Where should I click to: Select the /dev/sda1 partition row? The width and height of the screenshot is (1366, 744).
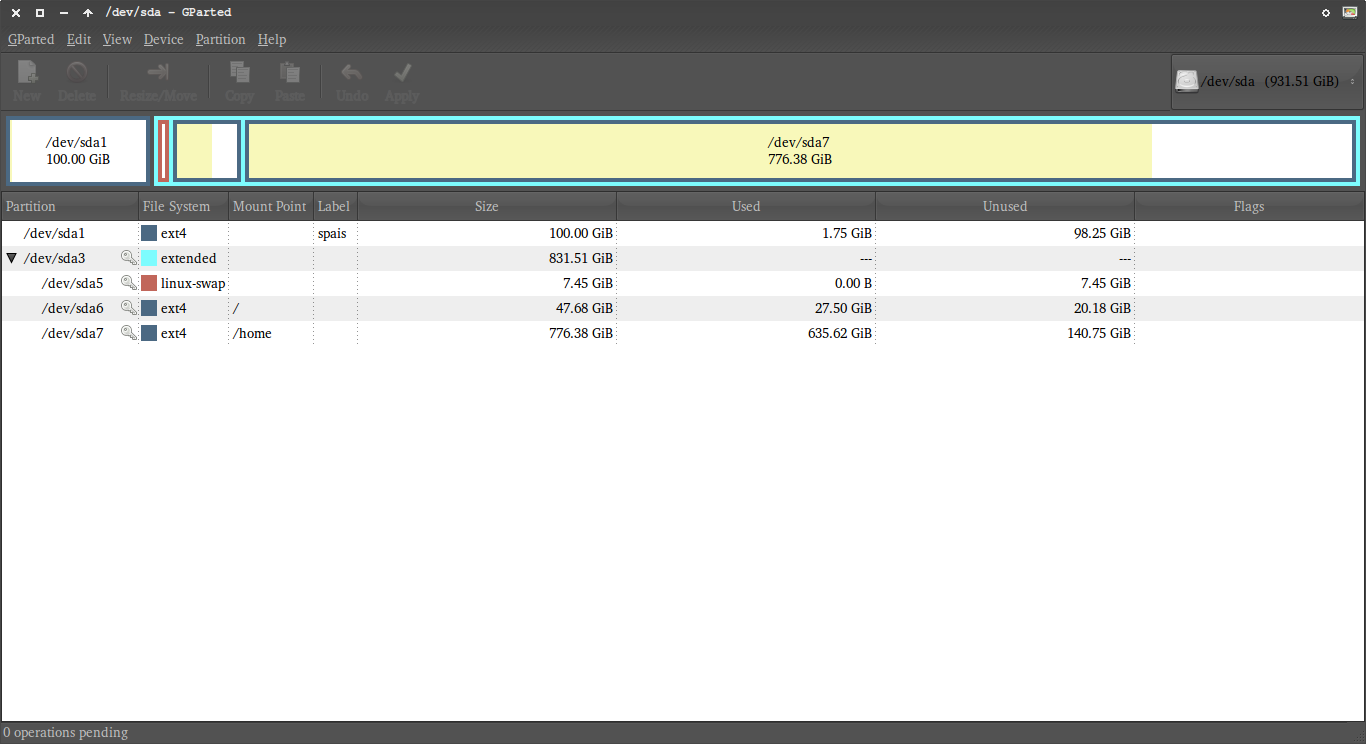683,233
